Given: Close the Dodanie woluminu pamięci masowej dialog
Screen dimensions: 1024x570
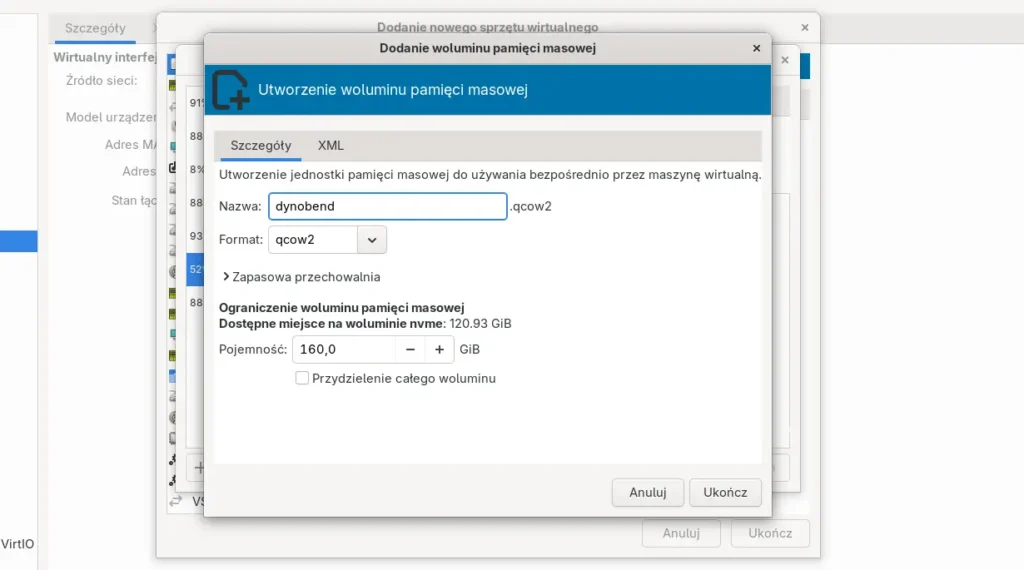Looking at the screenshot, I should point(756,48).
